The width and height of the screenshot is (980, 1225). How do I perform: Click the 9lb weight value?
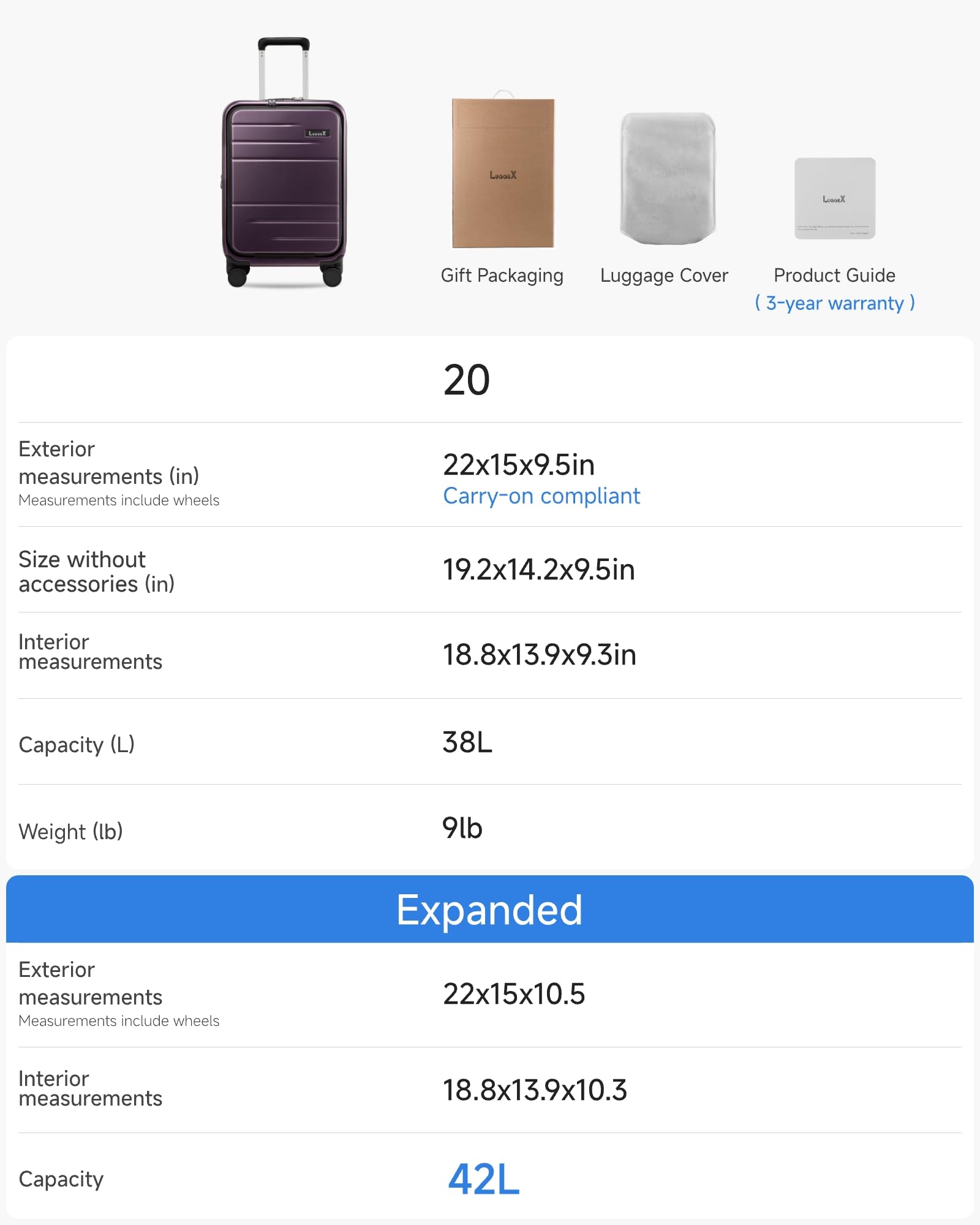[x=462, y=828]
